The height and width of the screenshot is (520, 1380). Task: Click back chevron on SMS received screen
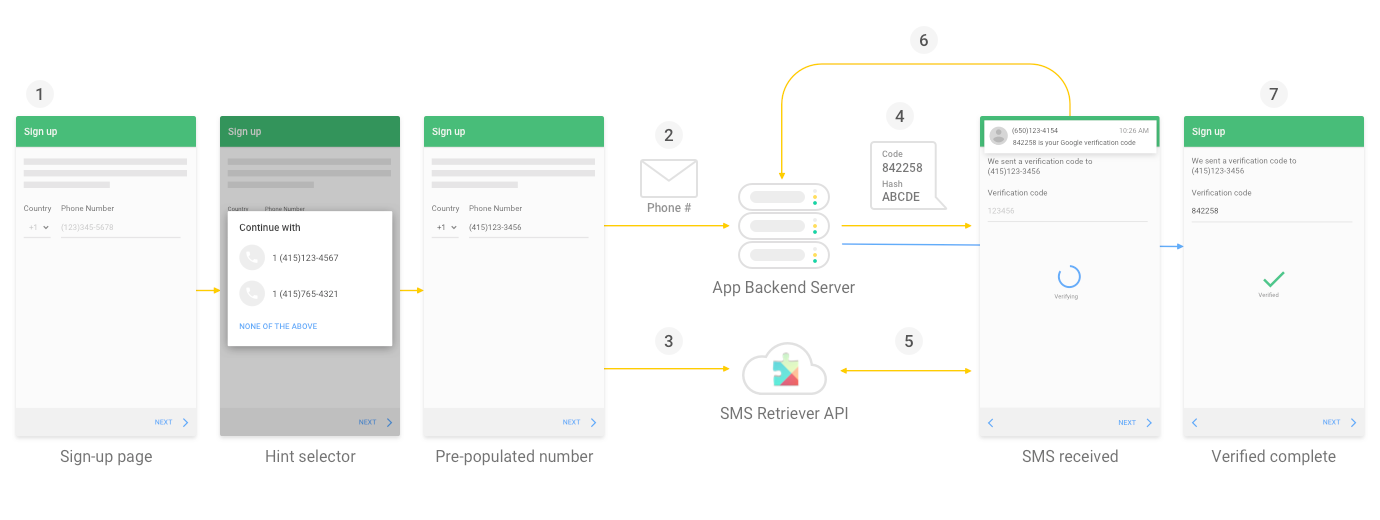991,423
